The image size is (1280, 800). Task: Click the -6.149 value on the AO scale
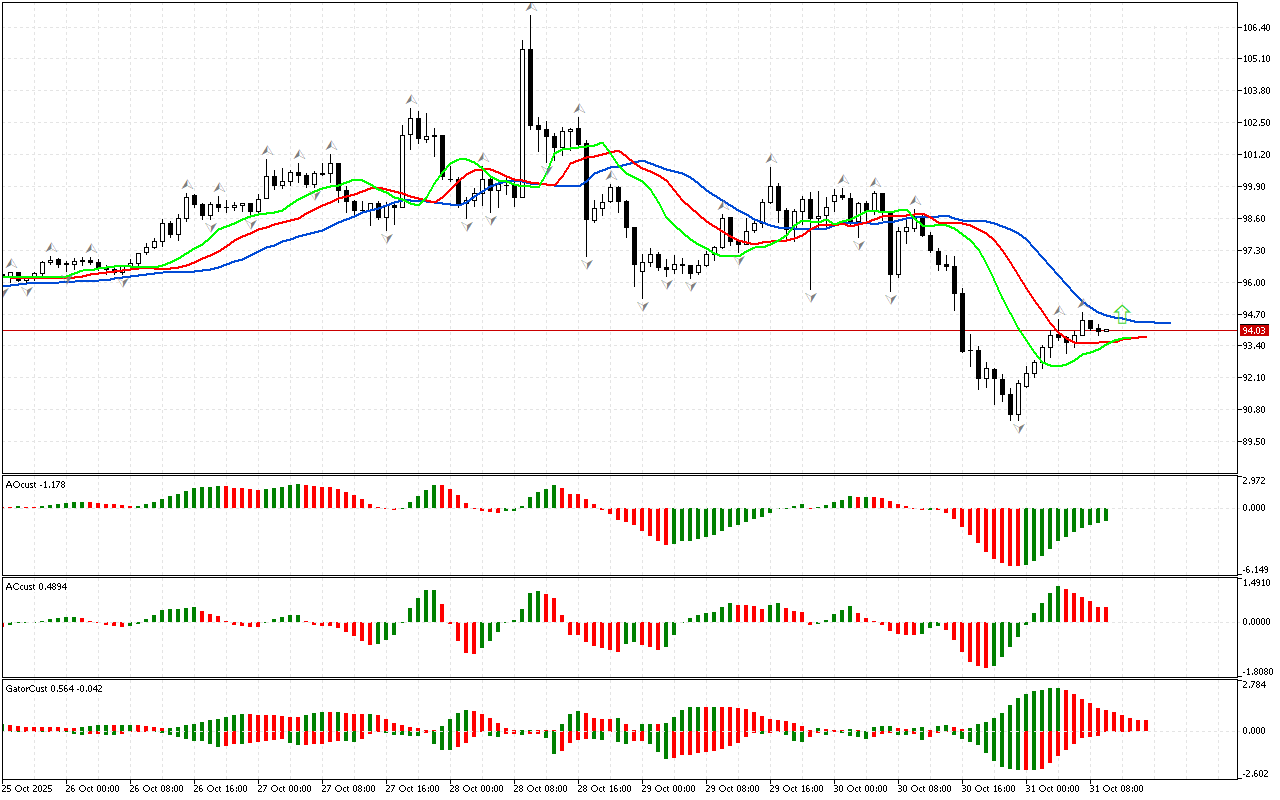pos(1254,569)
